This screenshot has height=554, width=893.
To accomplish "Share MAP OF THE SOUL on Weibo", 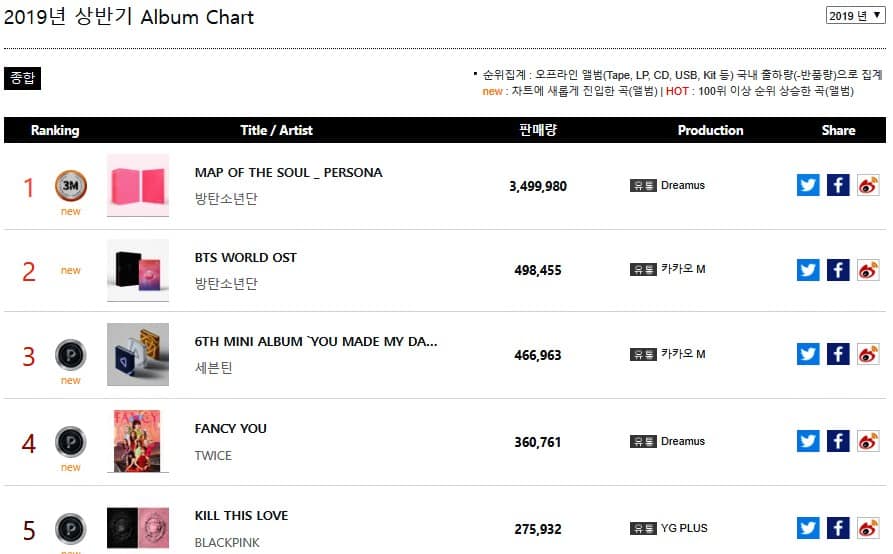I will point(868,185).
